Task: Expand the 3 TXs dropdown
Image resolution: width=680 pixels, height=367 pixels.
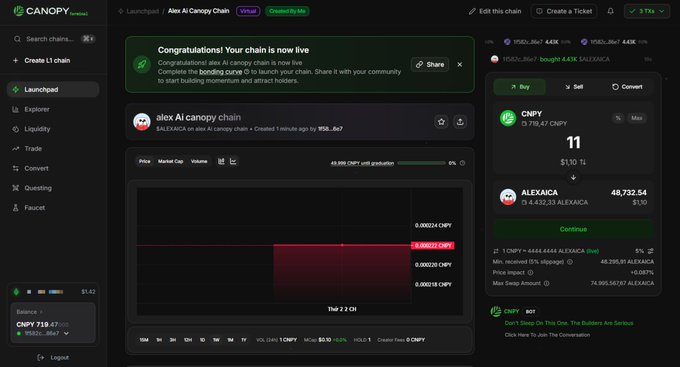Action: [647, 11]
